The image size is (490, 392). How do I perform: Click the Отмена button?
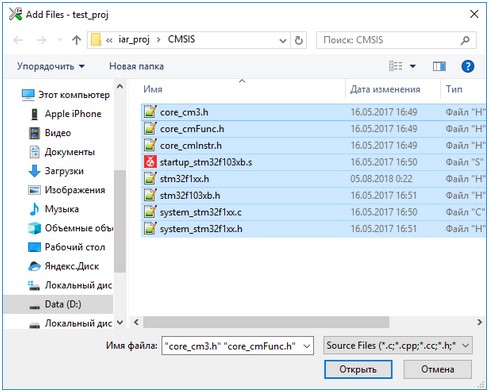coord(438,369)
